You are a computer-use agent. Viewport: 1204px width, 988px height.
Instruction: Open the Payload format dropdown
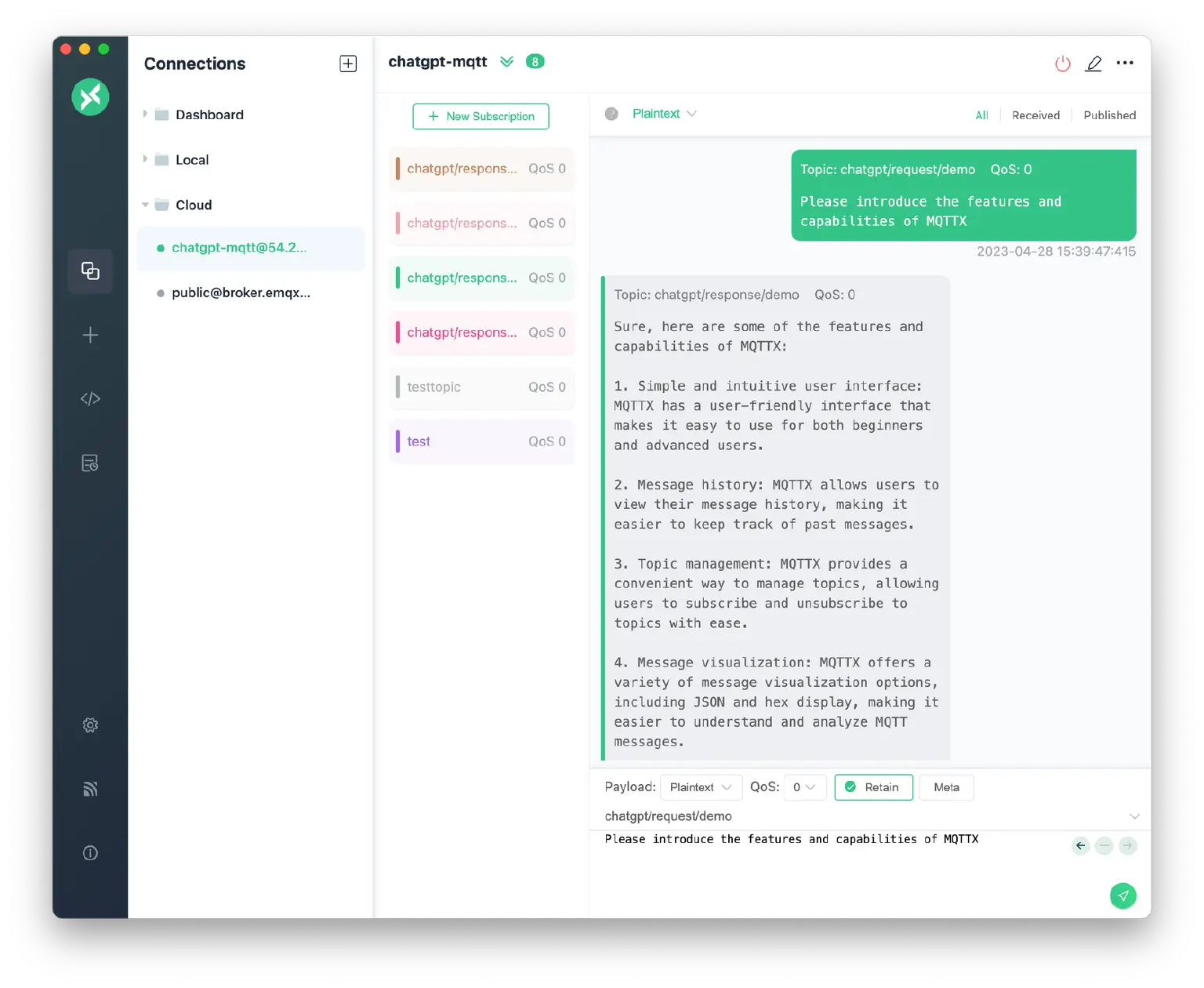tap(700, 787)
